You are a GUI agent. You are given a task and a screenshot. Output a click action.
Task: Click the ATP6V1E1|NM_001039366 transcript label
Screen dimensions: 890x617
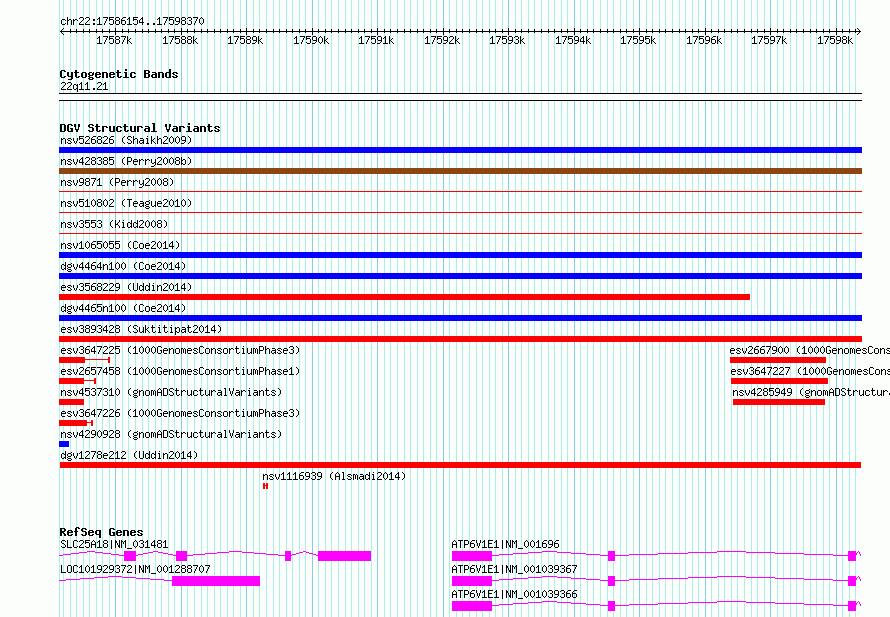(x=514, y=594)
